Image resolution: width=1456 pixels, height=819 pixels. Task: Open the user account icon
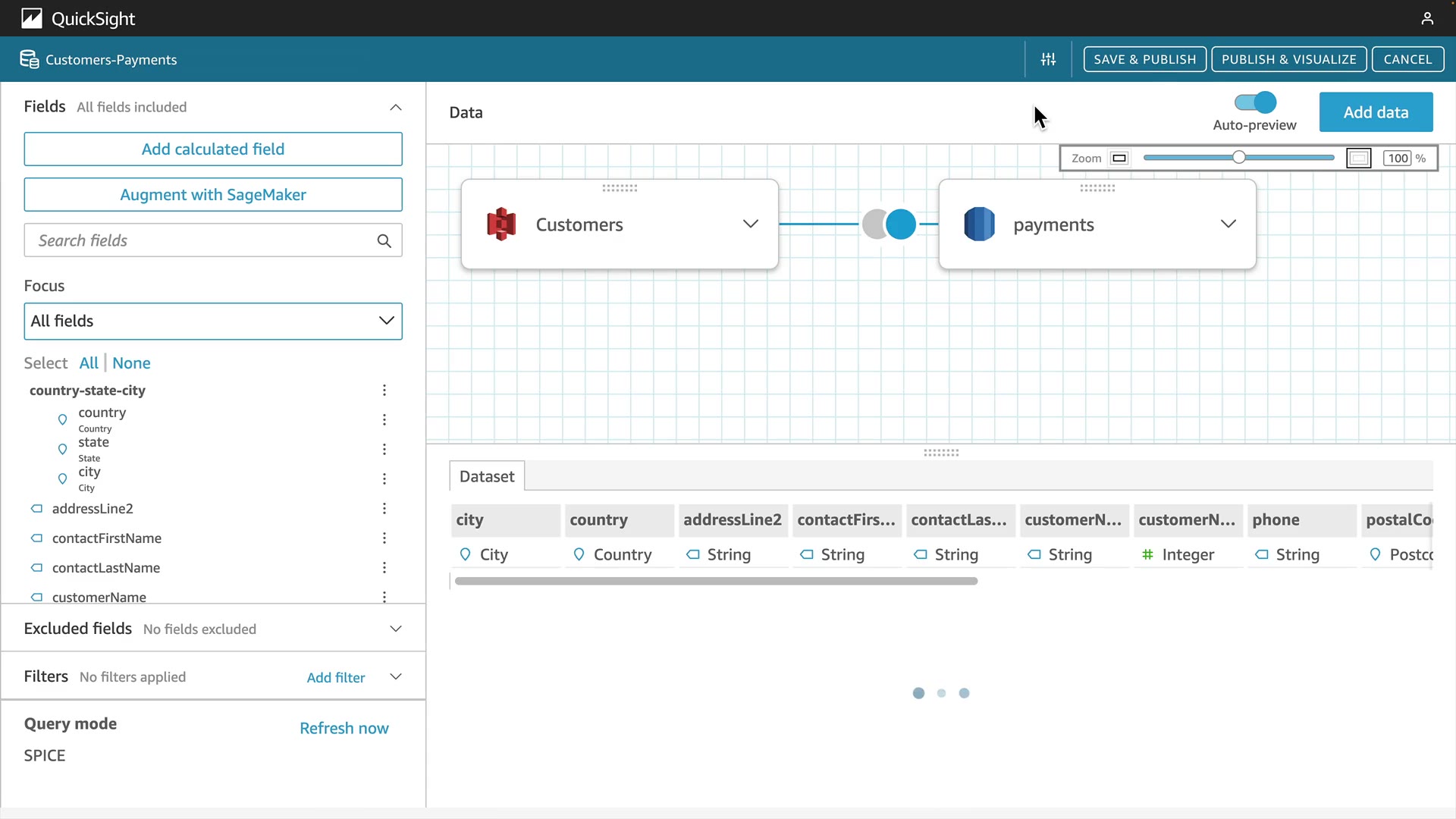coord(1427,18)
